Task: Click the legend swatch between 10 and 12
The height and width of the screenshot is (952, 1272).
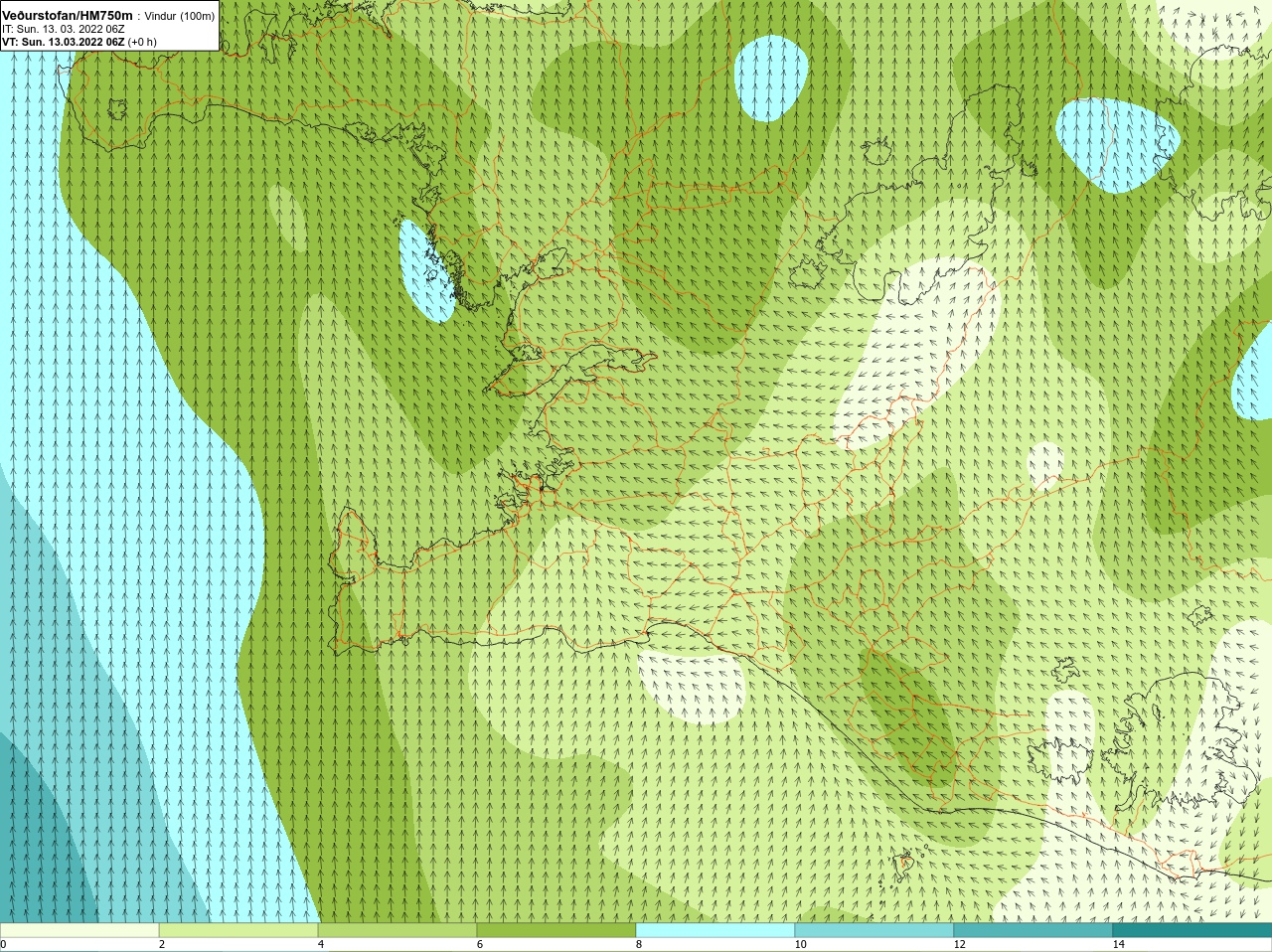Action: tap(874, 930)
